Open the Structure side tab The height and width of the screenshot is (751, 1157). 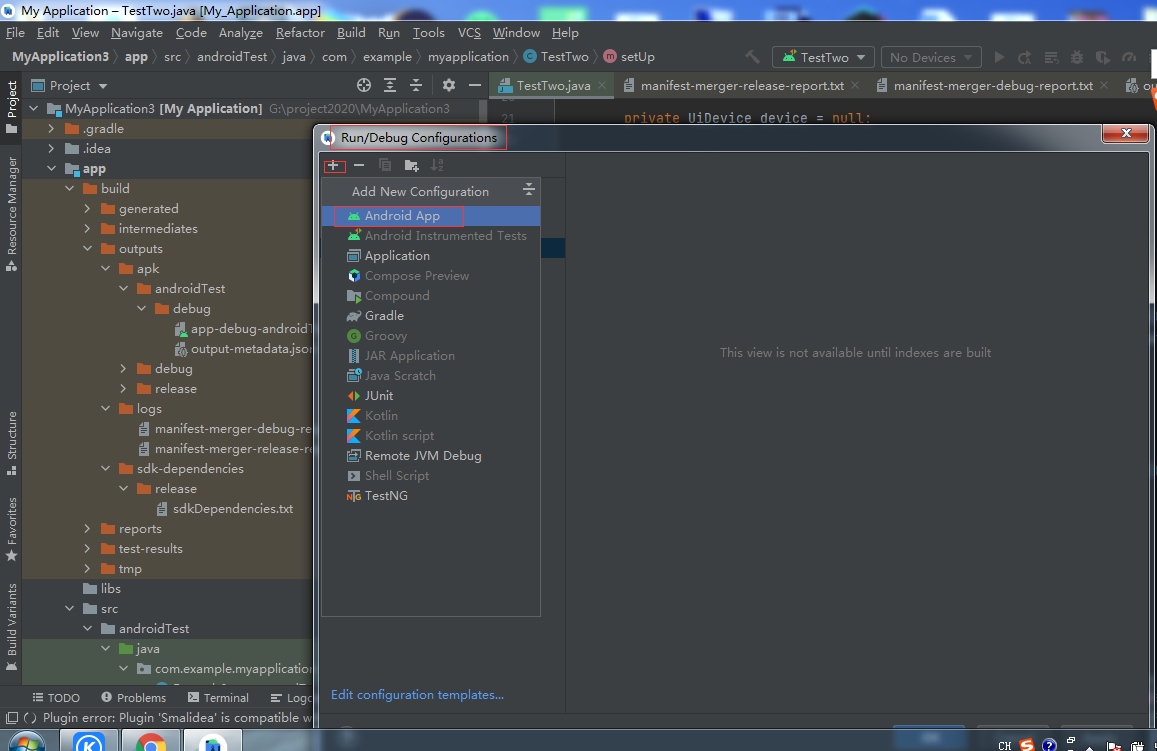pos(11,443)
